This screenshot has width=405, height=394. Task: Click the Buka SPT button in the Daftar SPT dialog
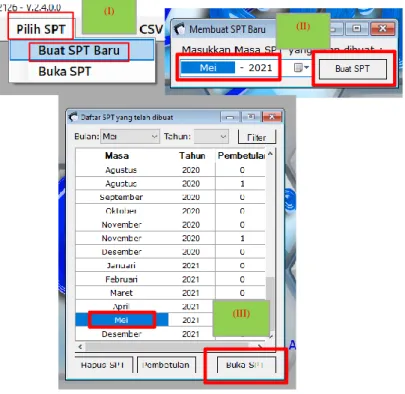click(246, 365)
